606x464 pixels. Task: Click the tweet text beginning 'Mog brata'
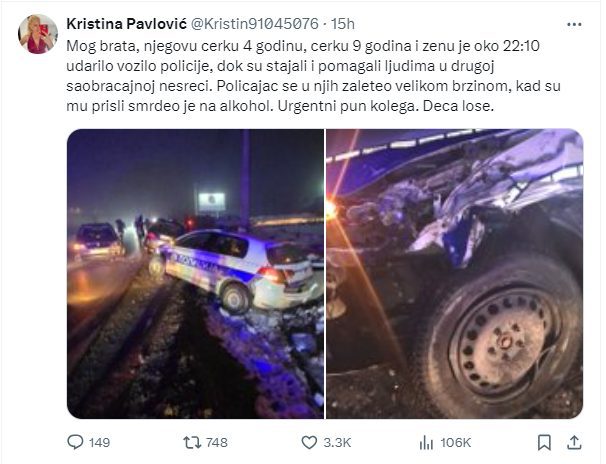(313, 76)
